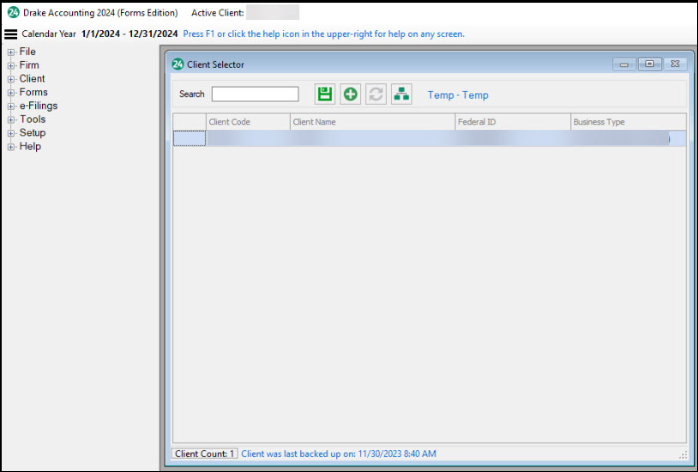Expand the Setup tree node
The width and height of the screenshot is (698, 472).
[11, 133]
